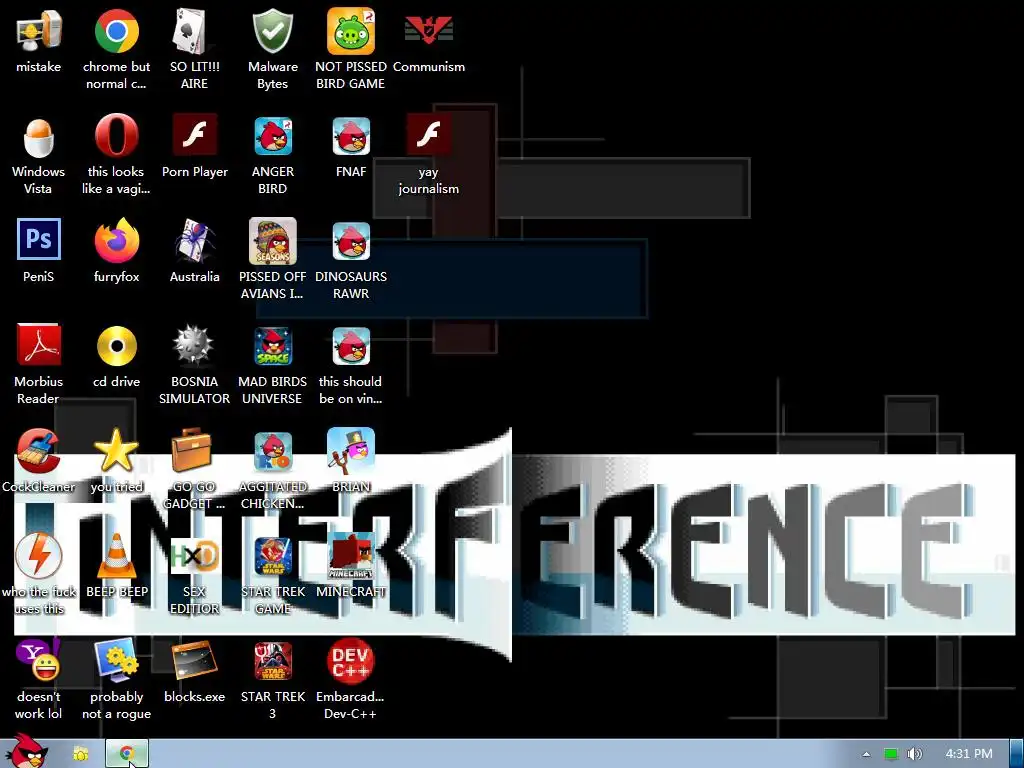This screenshot has width=1024, height=768.
Task: Select the Flash "Porn Player" icon
Action: [x=195, y=134]
